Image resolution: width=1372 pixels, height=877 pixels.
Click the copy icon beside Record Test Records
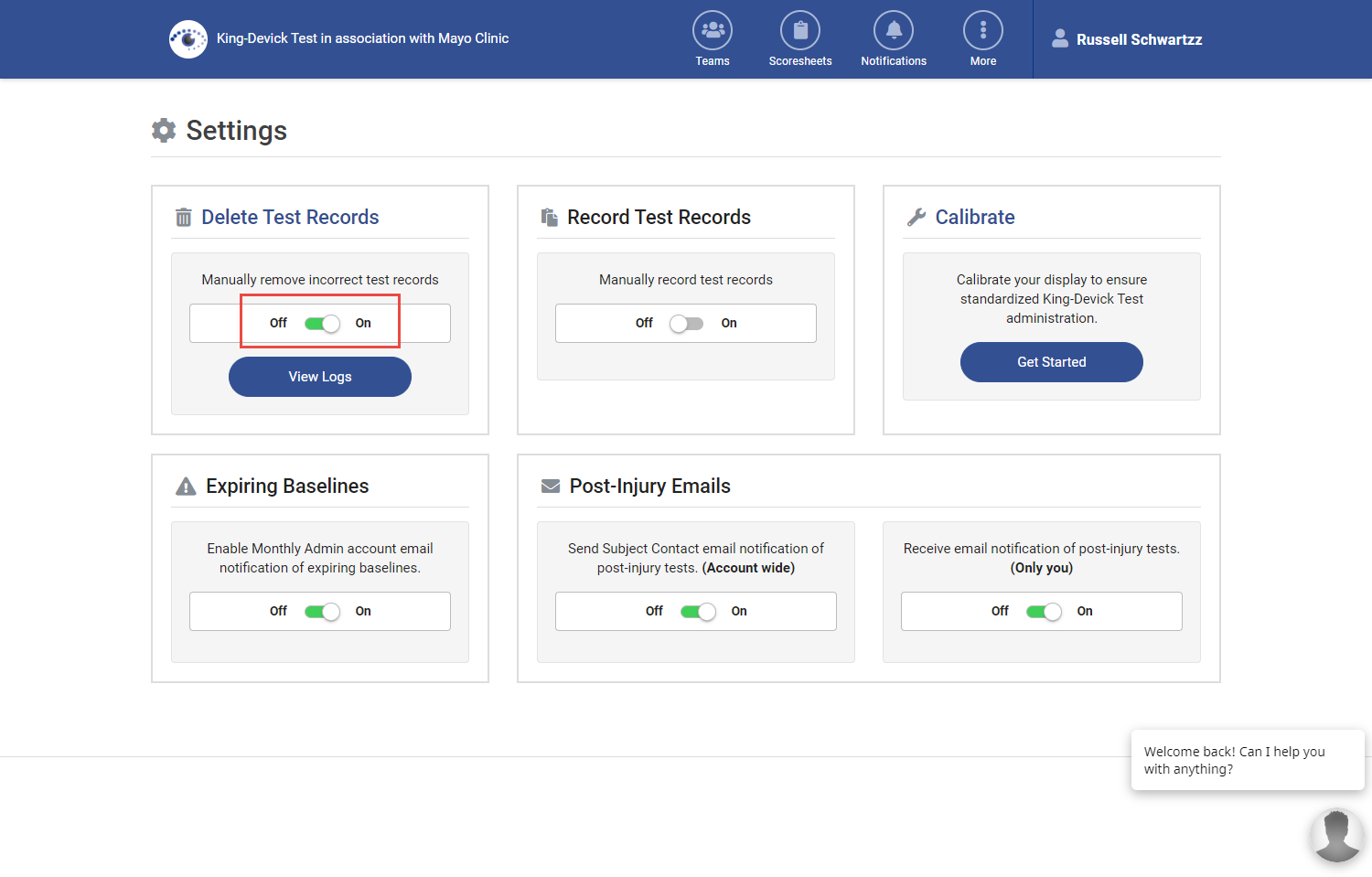click(549, 216)
